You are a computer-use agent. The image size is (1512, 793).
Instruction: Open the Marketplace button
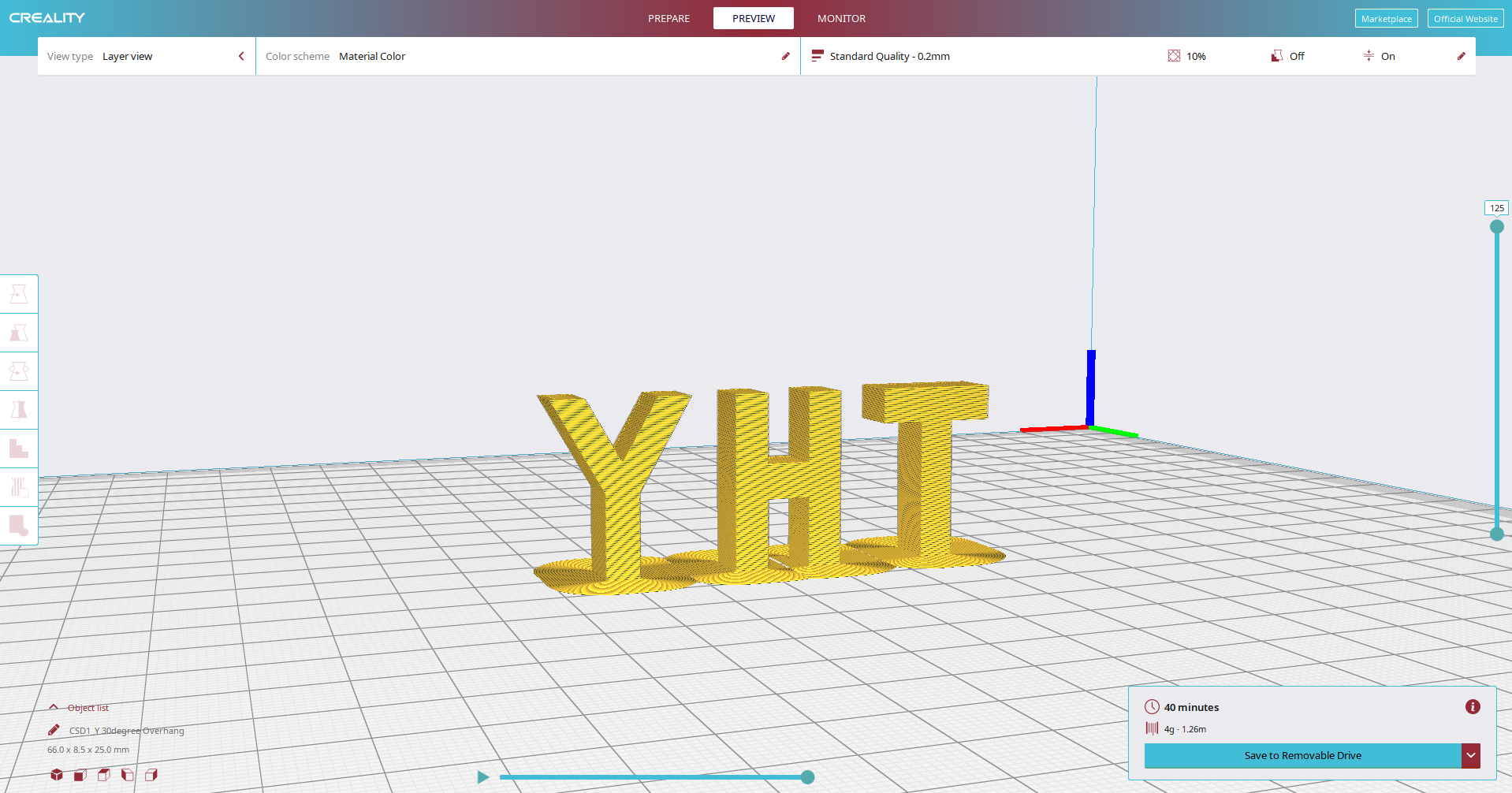pyautogui.click(x=1386, y=18)
